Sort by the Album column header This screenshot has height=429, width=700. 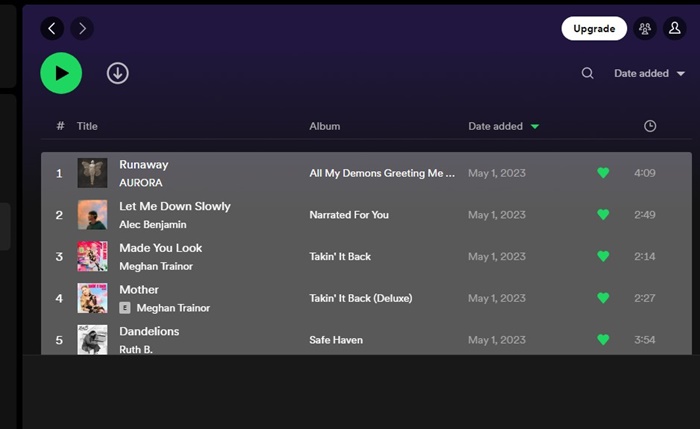pos(325,126)
